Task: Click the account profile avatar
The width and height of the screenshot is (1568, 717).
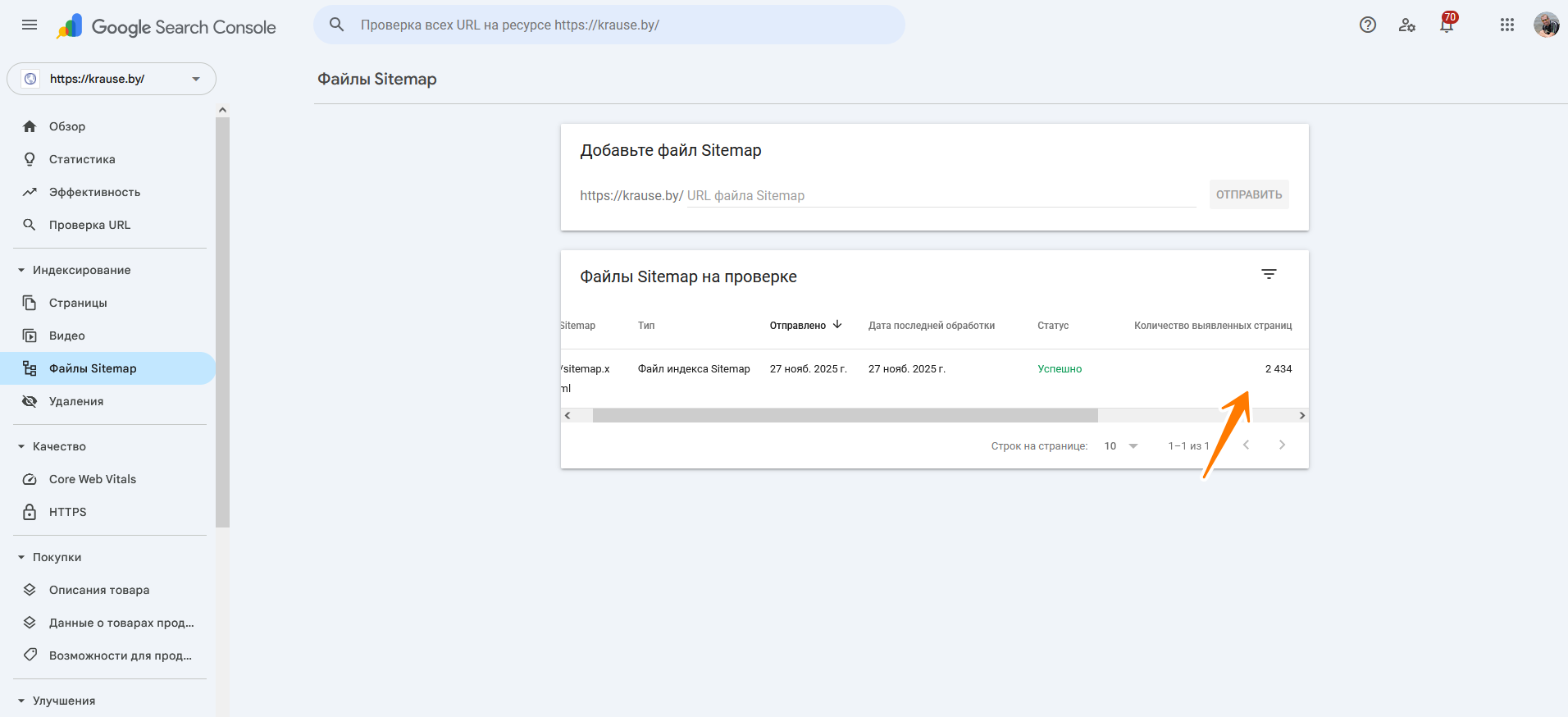Action: [x=1546, y=25]
